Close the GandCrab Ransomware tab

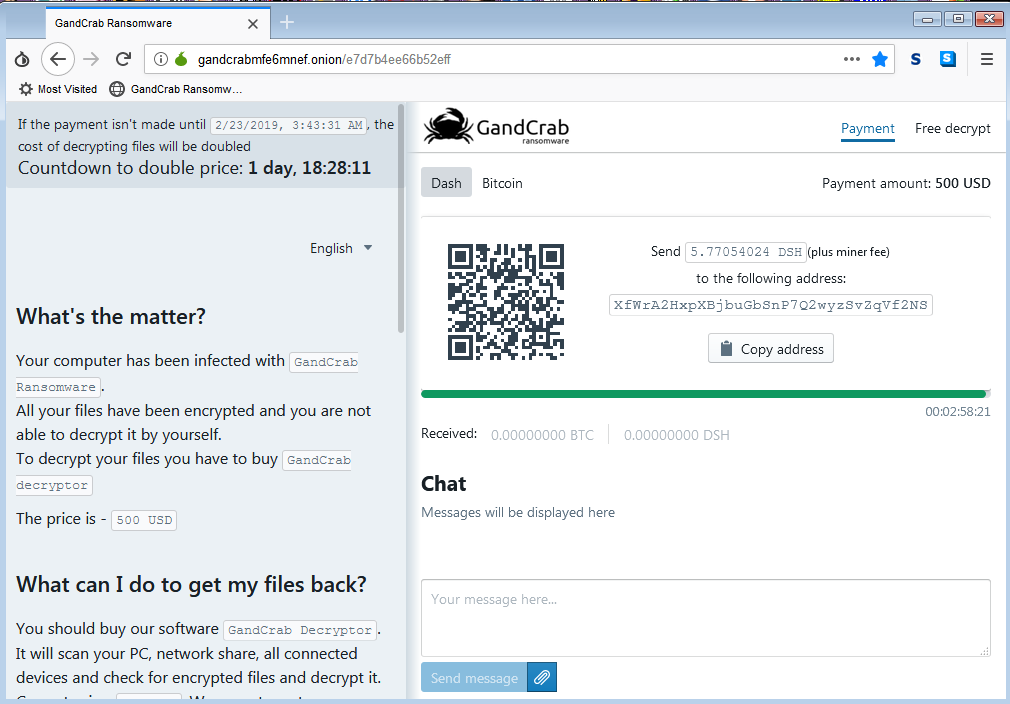[253, 24]
